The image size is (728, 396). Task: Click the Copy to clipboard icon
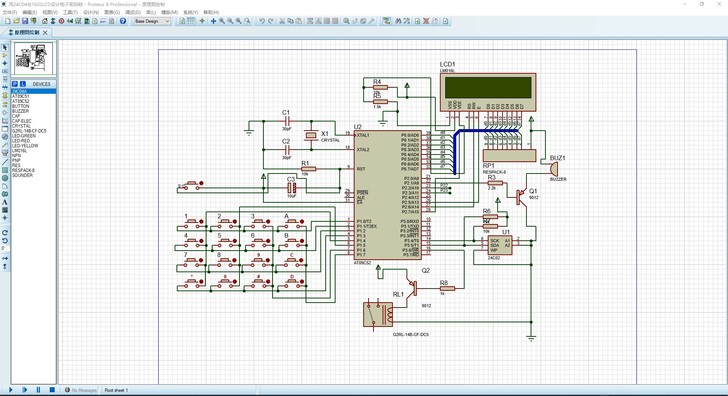pos(290,21)
